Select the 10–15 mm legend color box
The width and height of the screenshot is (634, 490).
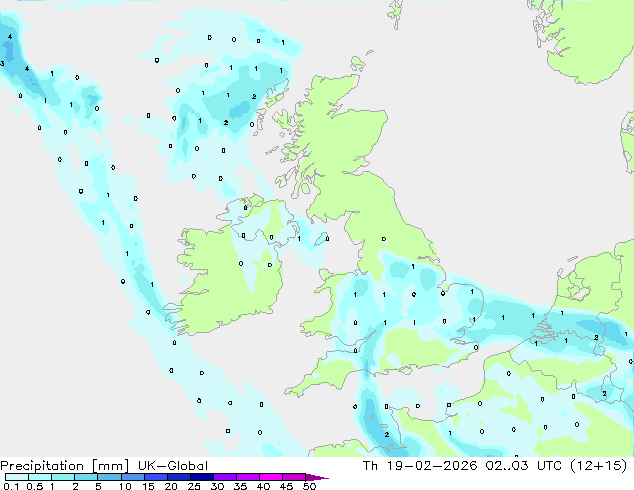coord(132,477)
